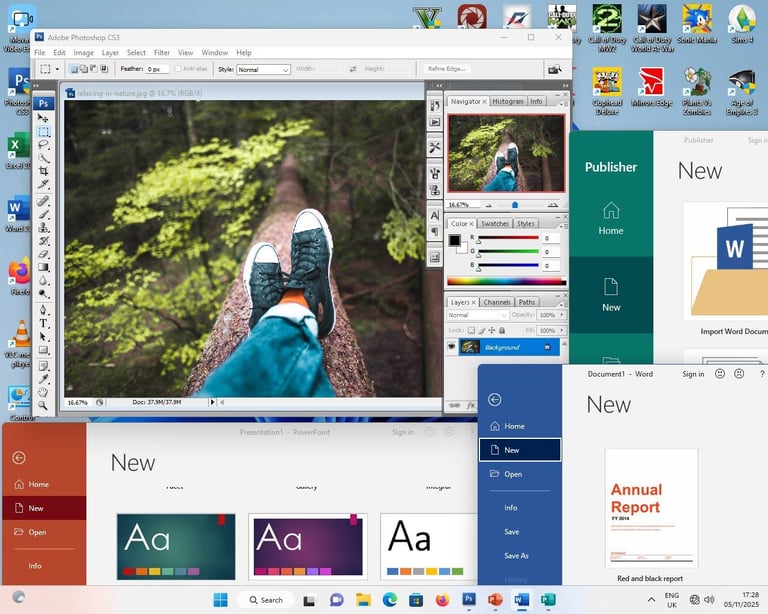Open the layer Fill slider arrow
The image size is (768, 614).
click(x=562, y=331)
